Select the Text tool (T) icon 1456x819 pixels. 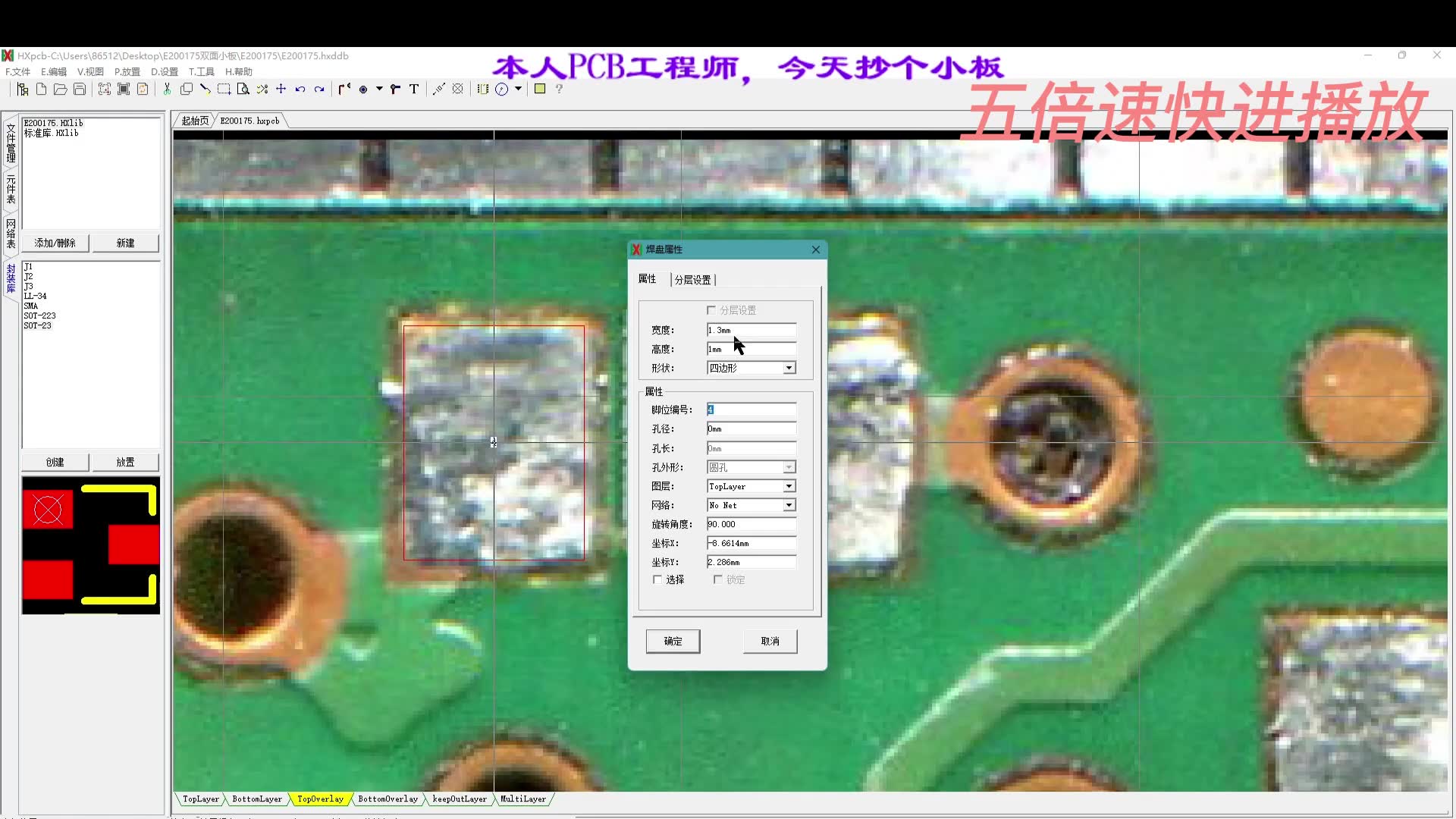(413, 89)
